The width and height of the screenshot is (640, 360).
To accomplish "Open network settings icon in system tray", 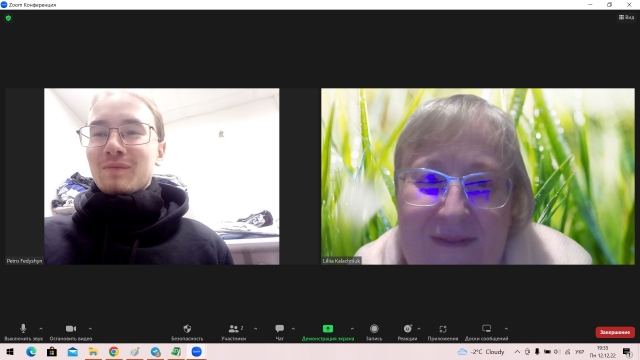I will 567,351.
